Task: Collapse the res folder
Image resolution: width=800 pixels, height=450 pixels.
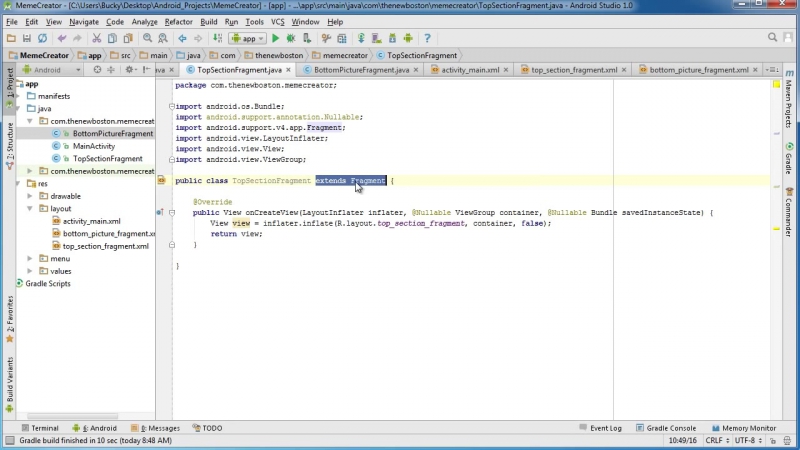Action: (18, 184)
